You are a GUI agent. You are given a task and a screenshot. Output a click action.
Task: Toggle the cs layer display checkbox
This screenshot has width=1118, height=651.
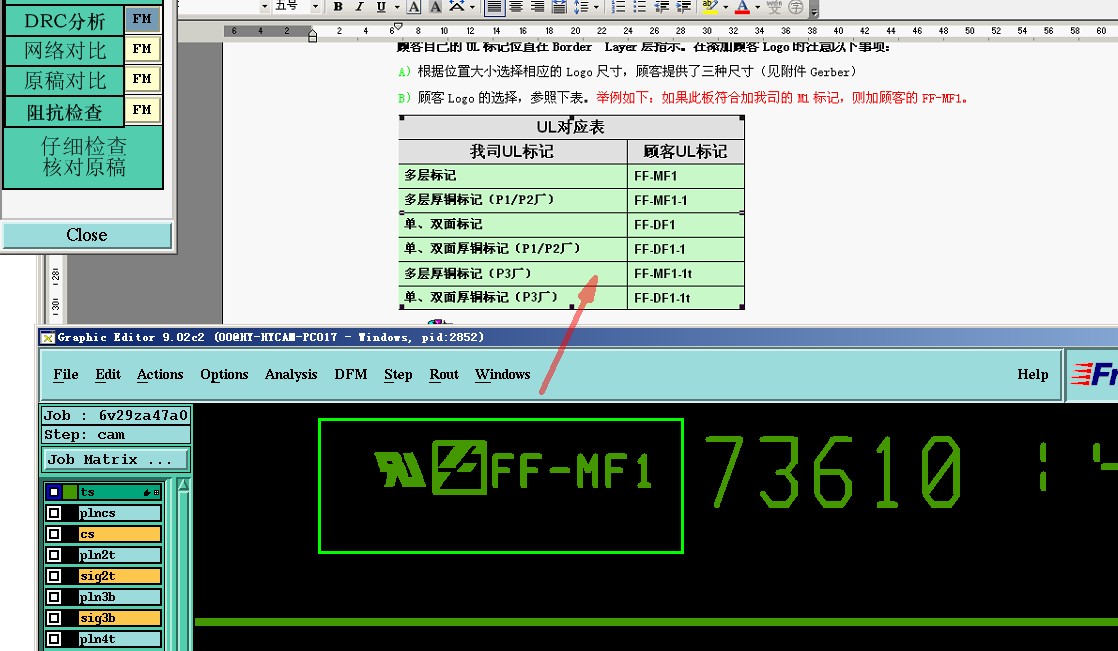click(53, 534)
